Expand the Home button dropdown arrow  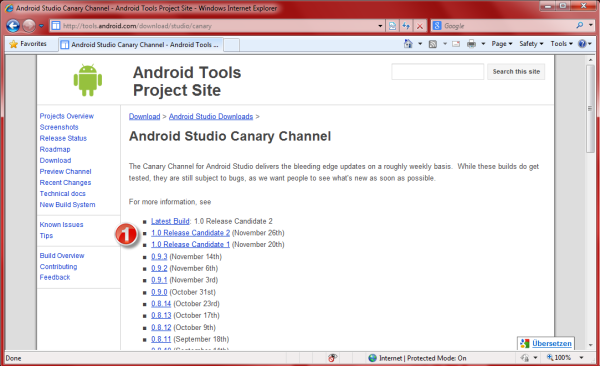420,44
